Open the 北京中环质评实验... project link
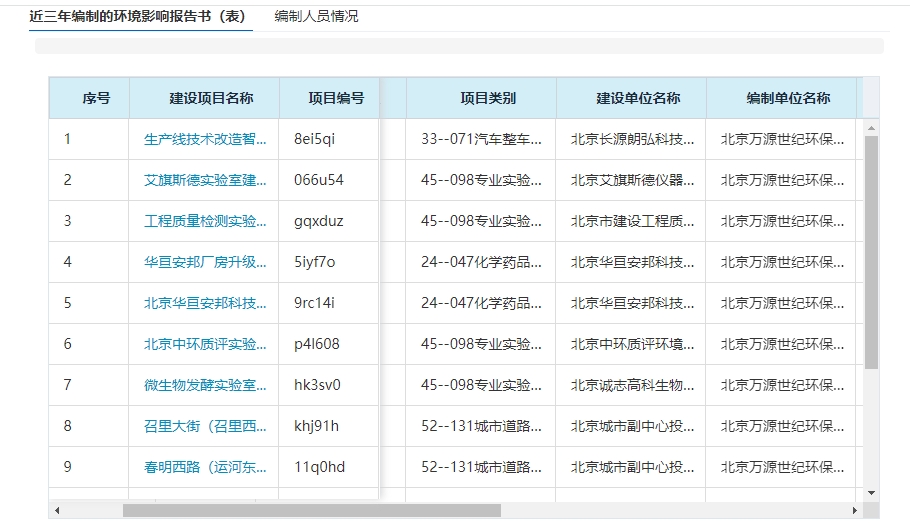This screenshot has width=910, height=523. [205, 344]
